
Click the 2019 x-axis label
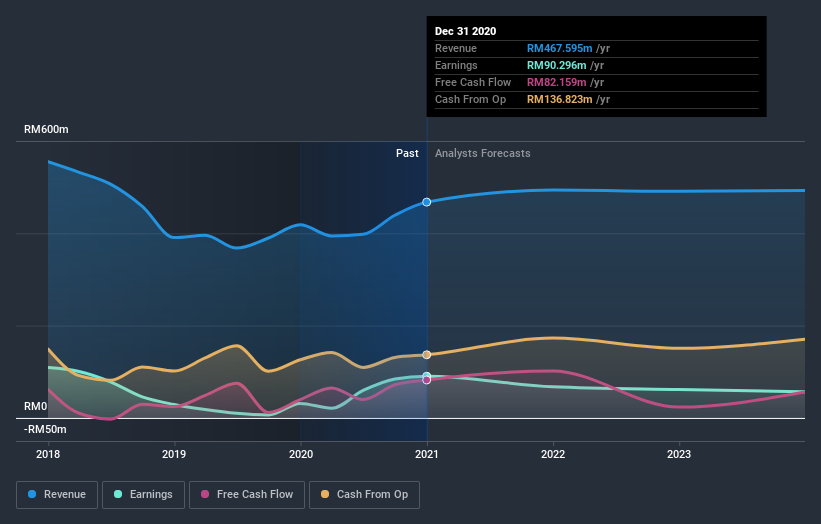174,454
